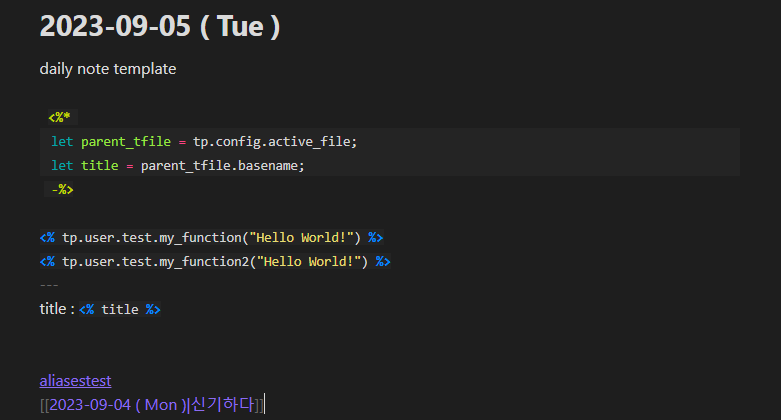Screen dimensions: 781x420
Task: Click the blue %> tag ending my_function2 line
Action: click(x=383, y=262)
